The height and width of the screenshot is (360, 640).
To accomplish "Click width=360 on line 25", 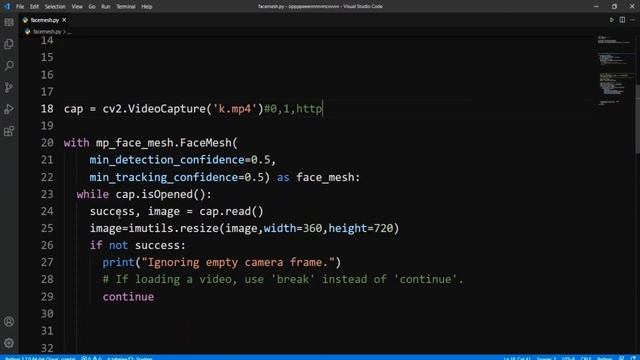I will point(293,228).
